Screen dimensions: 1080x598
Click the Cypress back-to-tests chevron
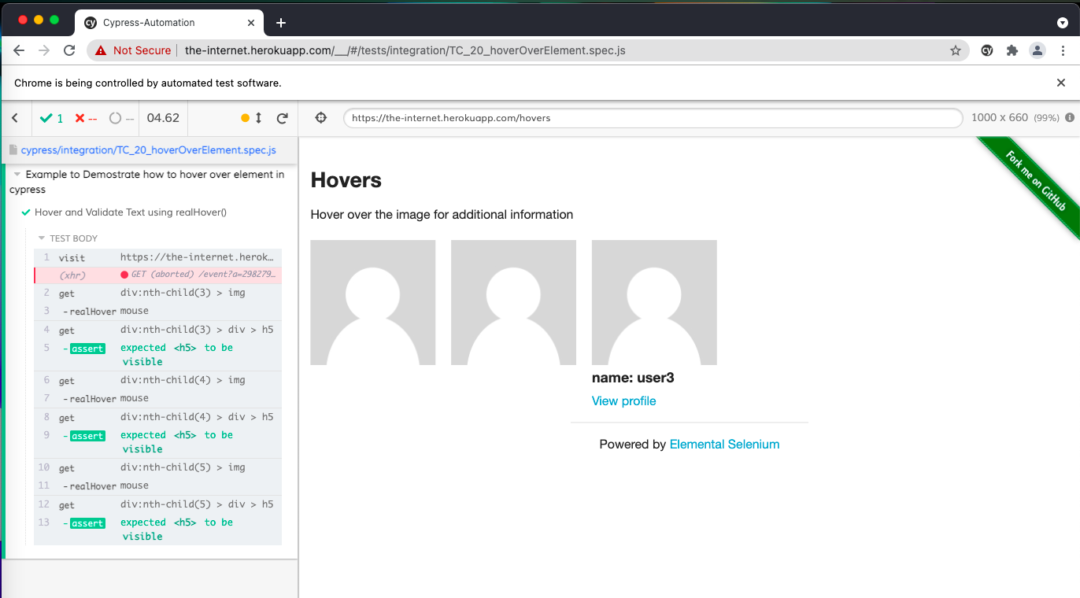click(x=15, y=118)
